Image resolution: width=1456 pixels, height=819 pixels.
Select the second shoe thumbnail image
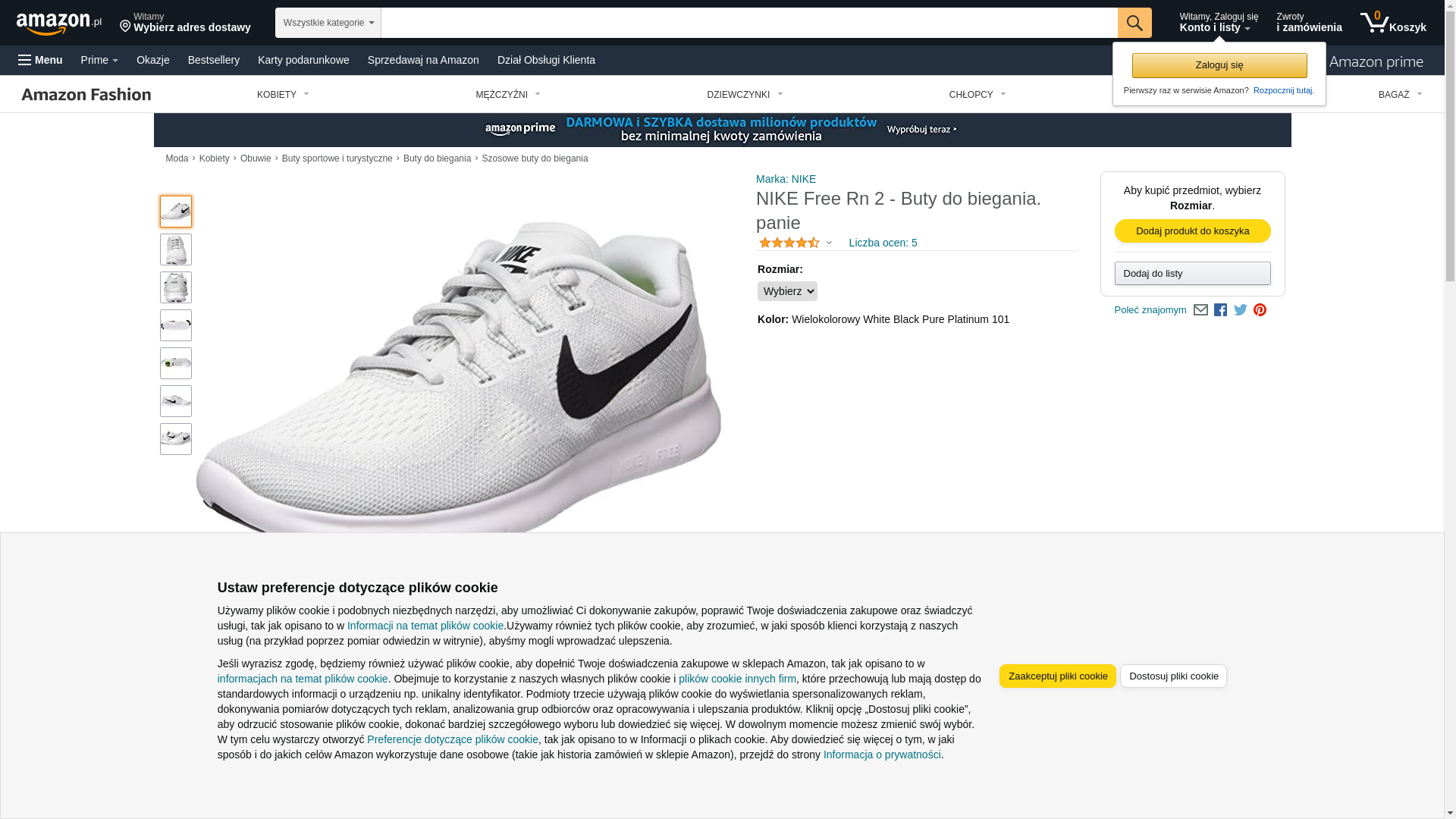pos(176,249)
